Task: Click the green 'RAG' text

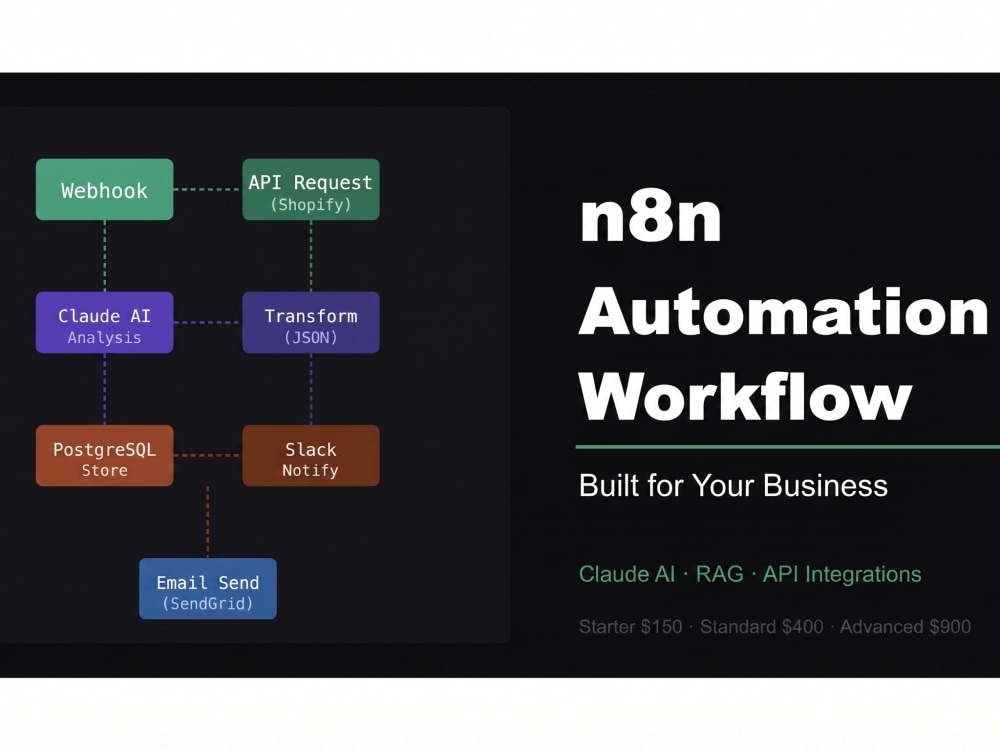Action: (719, 574)
